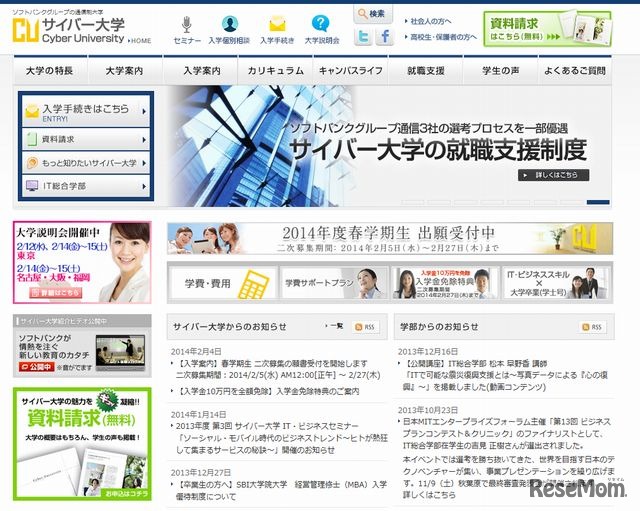
Task: Click the 2014年2月4日 date text
Action: pos(196,351)
